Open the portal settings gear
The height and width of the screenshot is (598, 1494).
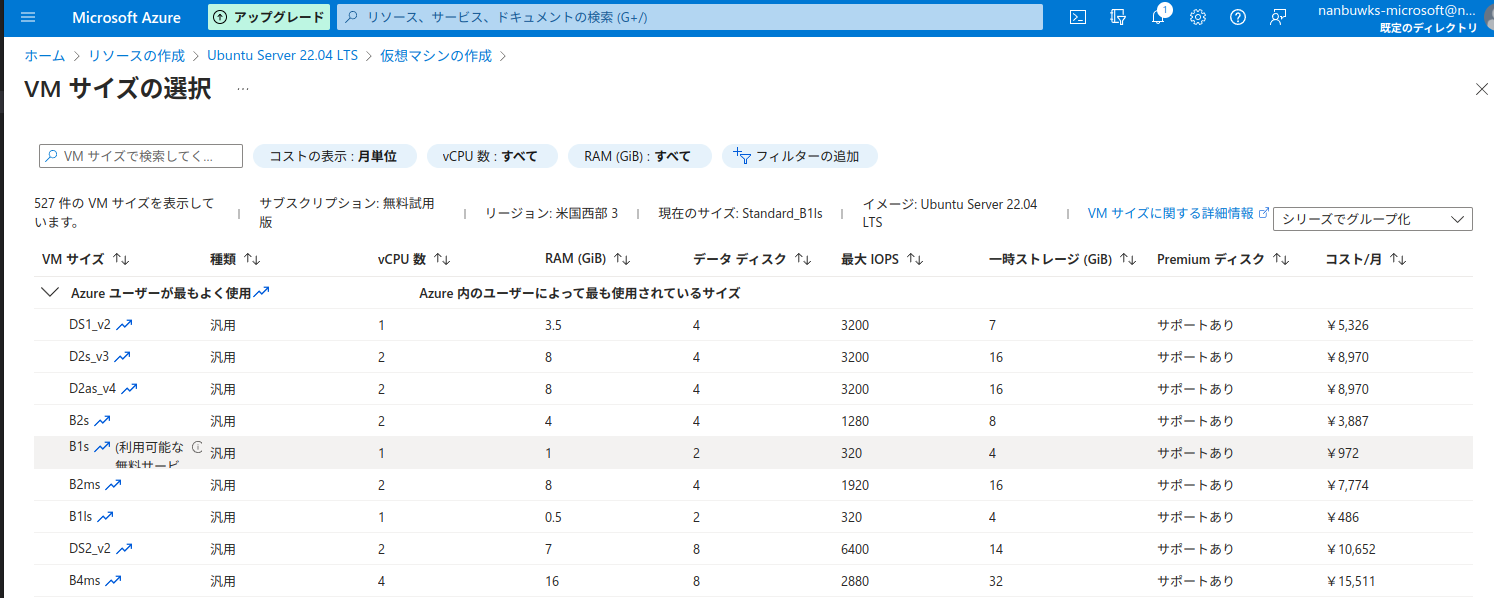coord(1198,17)
